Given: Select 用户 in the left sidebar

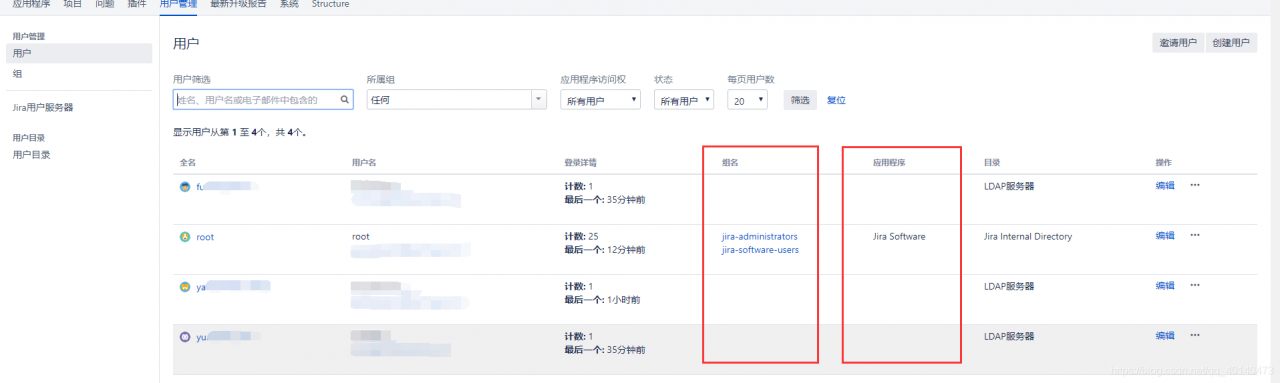Looking at the screenshot, I should [x=79, y=53].
